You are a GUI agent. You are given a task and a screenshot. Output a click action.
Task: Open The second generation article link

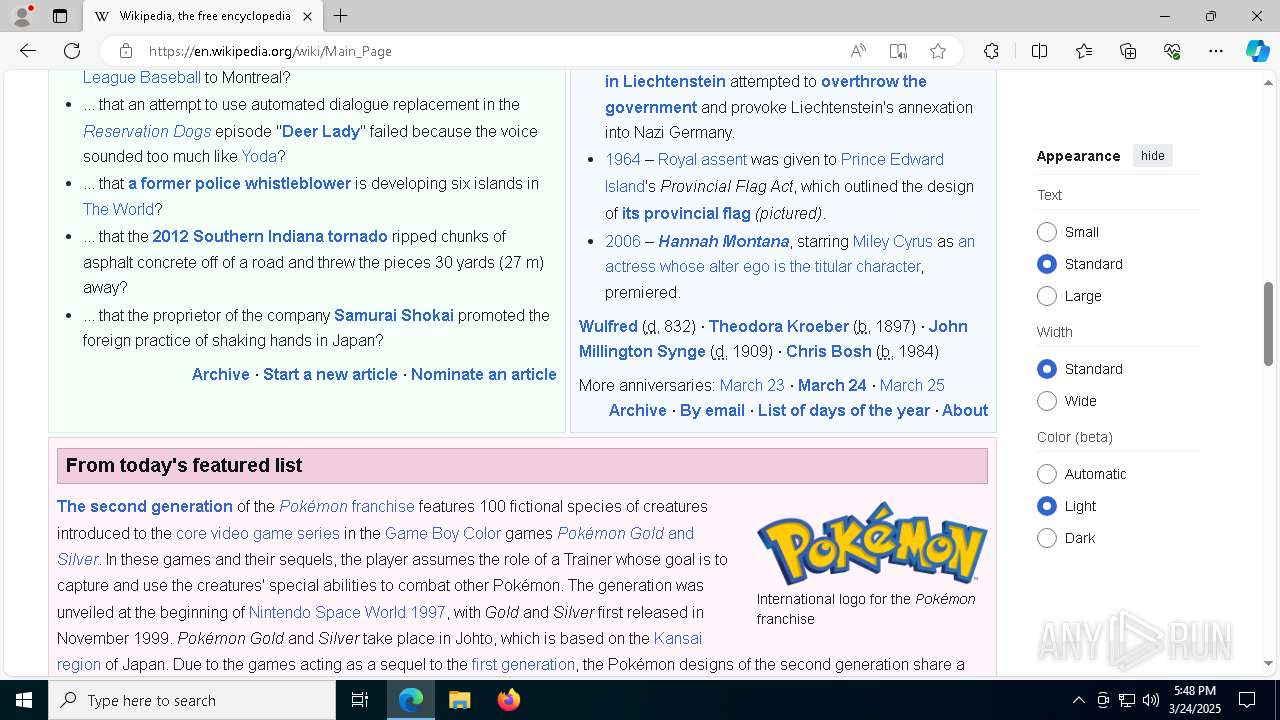(x=145, y=506)
